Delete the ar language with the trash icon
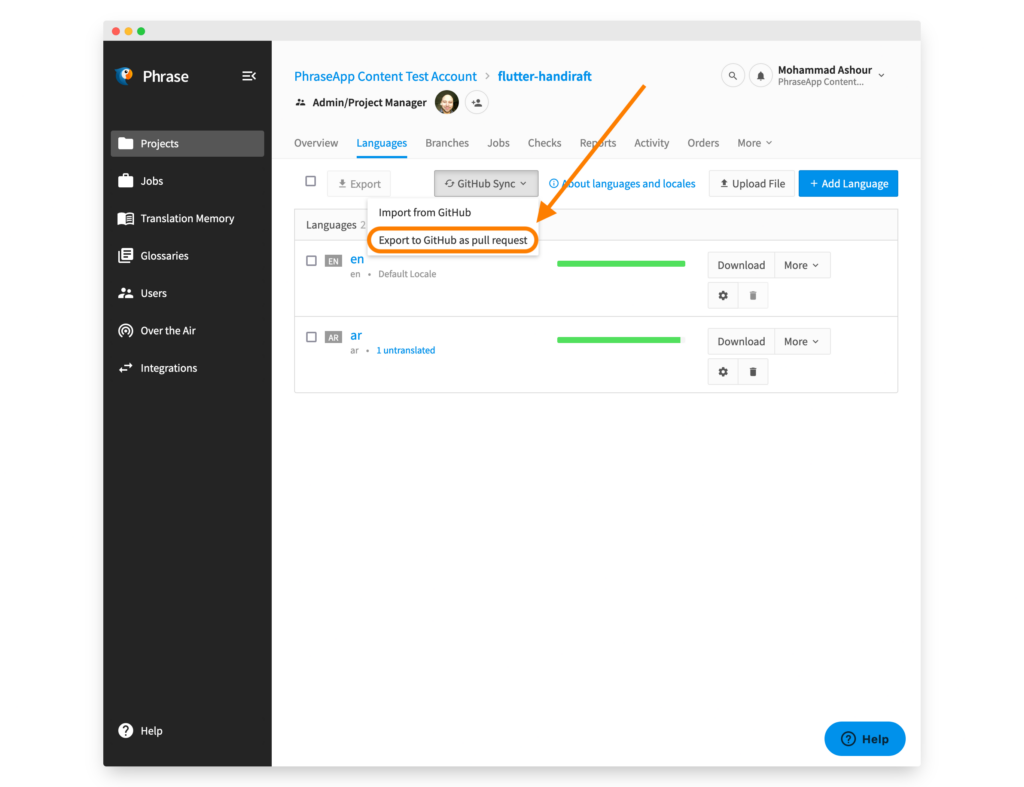1024x787 pixels. 753,371
